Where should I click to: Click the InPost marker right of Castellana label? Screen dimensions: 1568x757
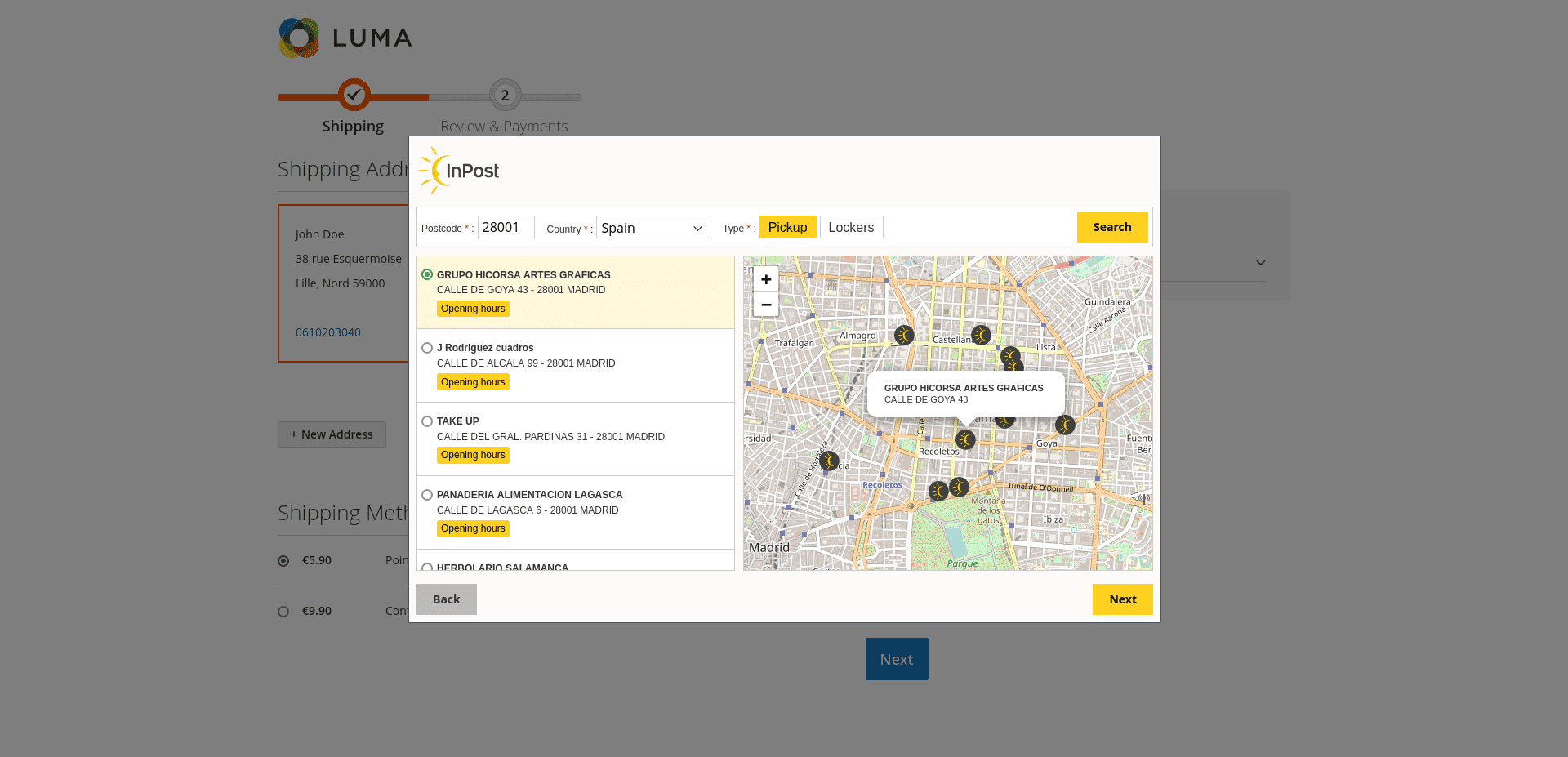tap(981, 335)
